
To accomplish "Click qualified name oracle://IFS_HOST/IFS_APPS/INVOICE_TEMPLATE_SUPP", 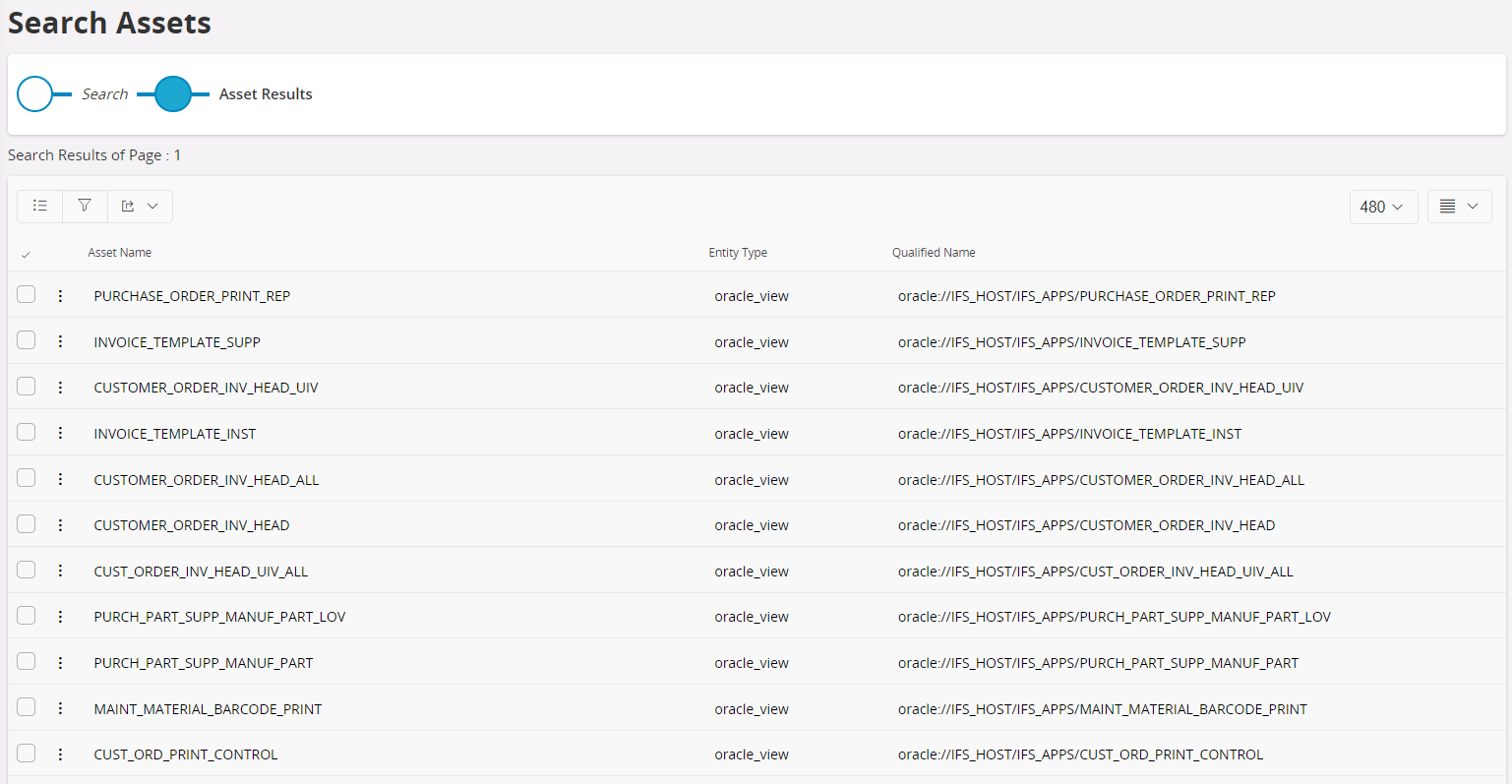I will pyautogui.click(x=1072, y=342).
